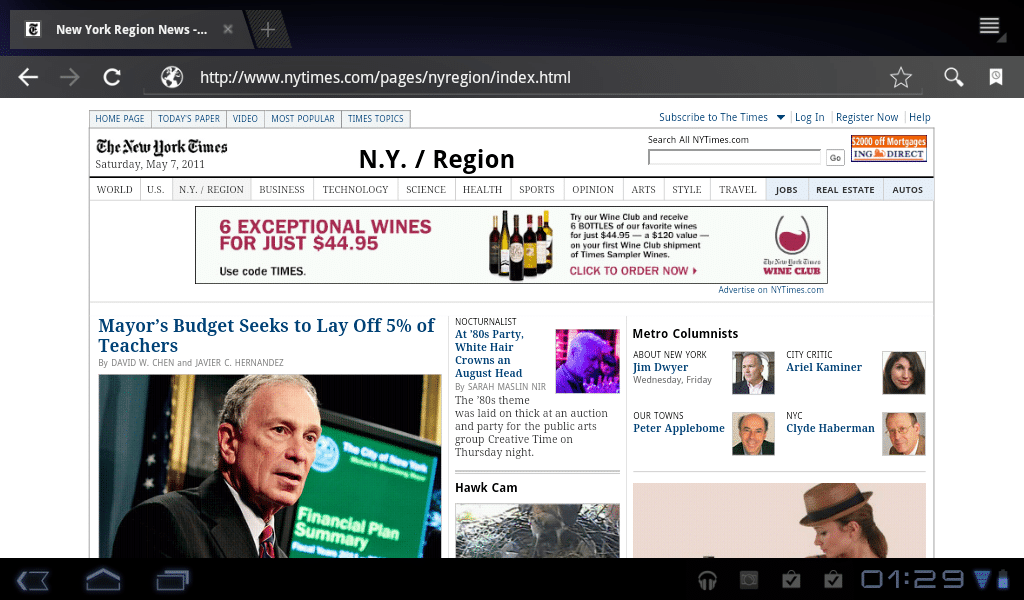Open the REAL ESTATE section
The height and width of the screenshot is (600, 1024).
pyautogui.click(x=845, y=190)
